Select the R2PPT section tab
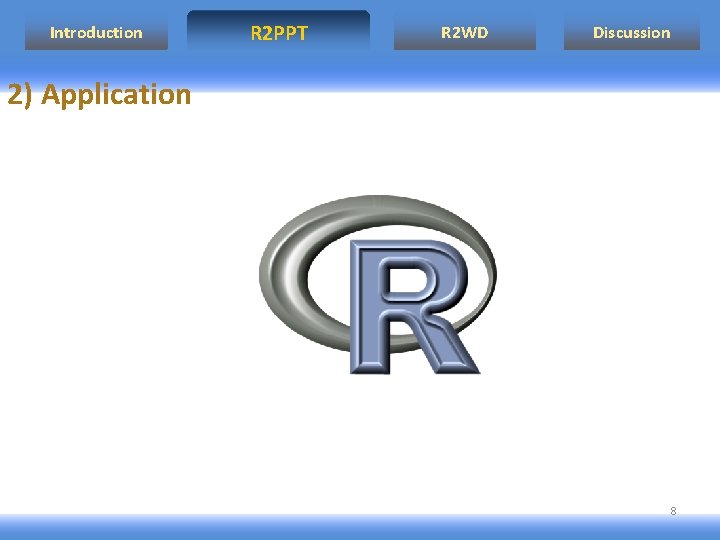The width and height of the screenshot is (720, 540). coord(279,30)
